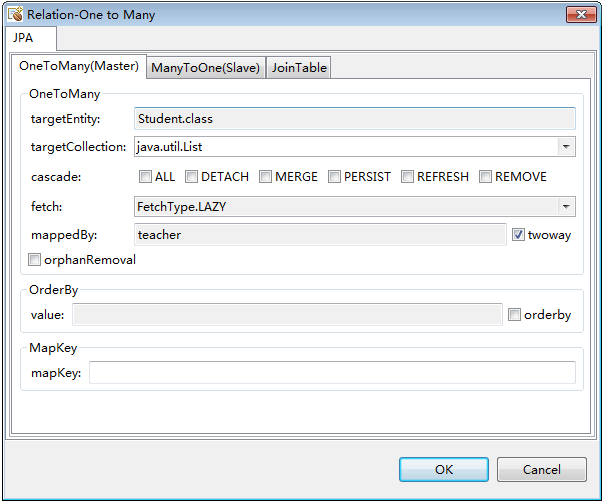Enable PERSIST cascade checkbox

coord(334,177)
